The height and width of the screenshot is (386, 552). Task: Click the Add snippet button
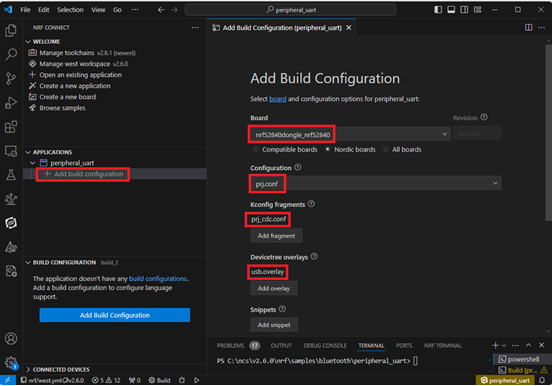point(274,325)
